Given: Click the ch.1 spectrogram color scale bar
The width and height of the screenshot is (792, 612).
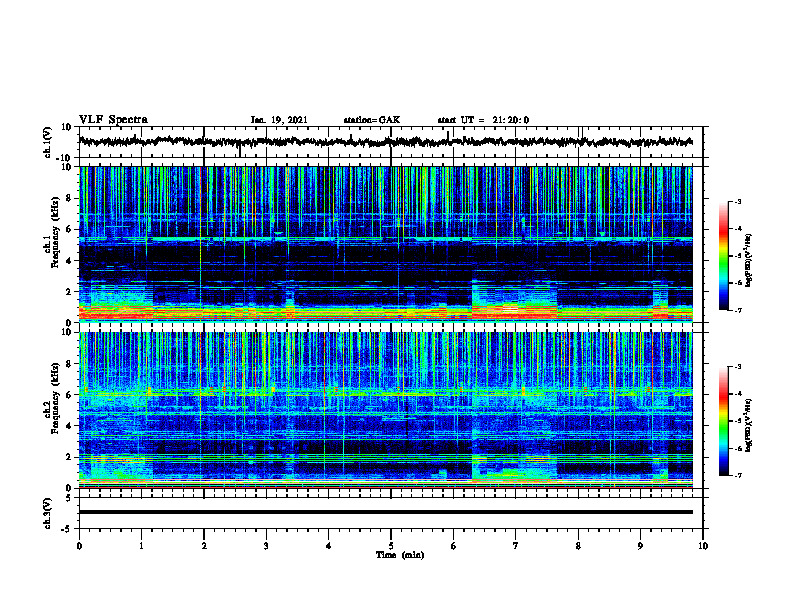Looking at the screenshot, I should click(724, 256).
